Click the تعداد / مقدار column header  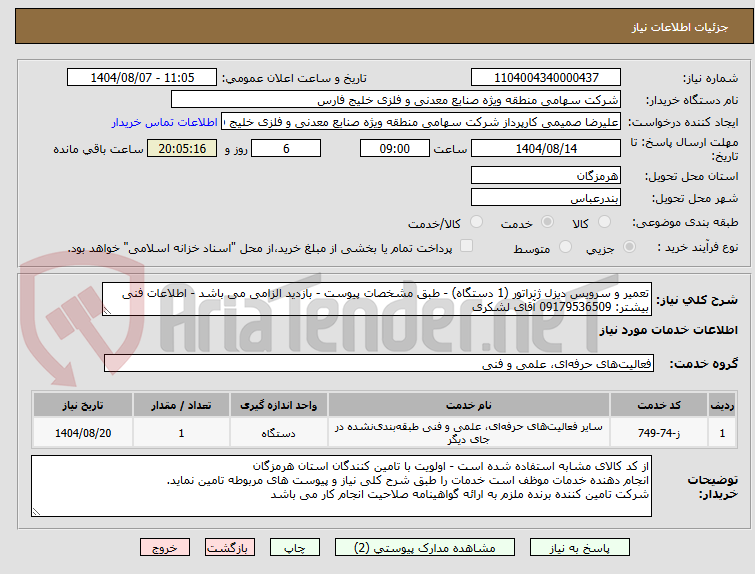[181, 405]
